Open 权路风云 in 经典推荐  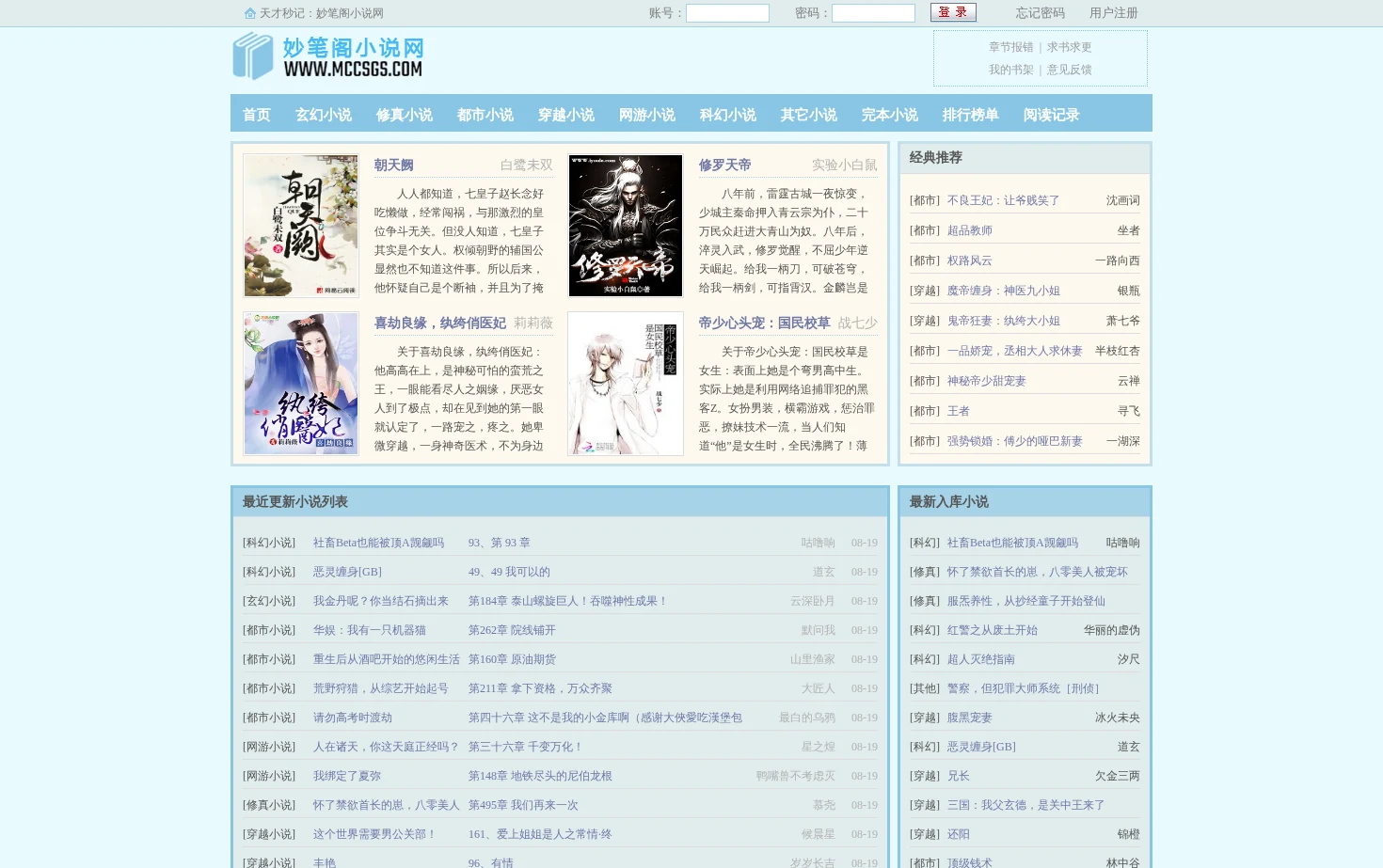point(970,260)
